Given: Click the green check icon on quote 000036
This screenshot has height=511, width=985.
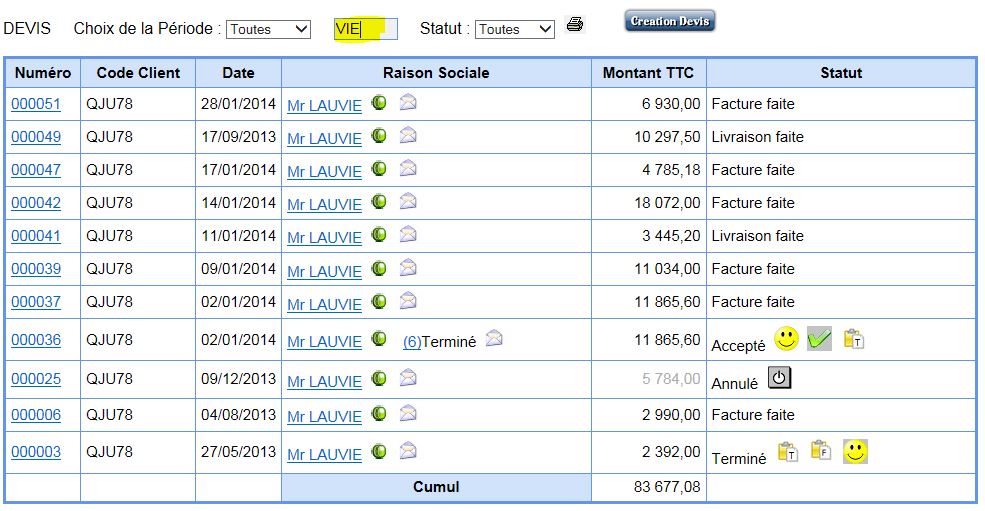Looking at the screenshot, I should [x=819, y=340].
